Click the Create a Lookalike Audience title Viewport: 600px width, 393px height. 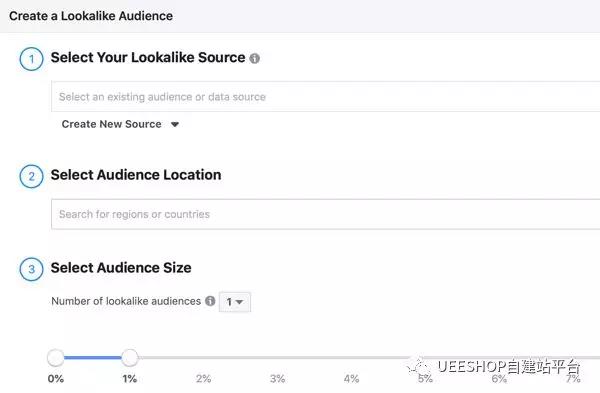(91, 16)
